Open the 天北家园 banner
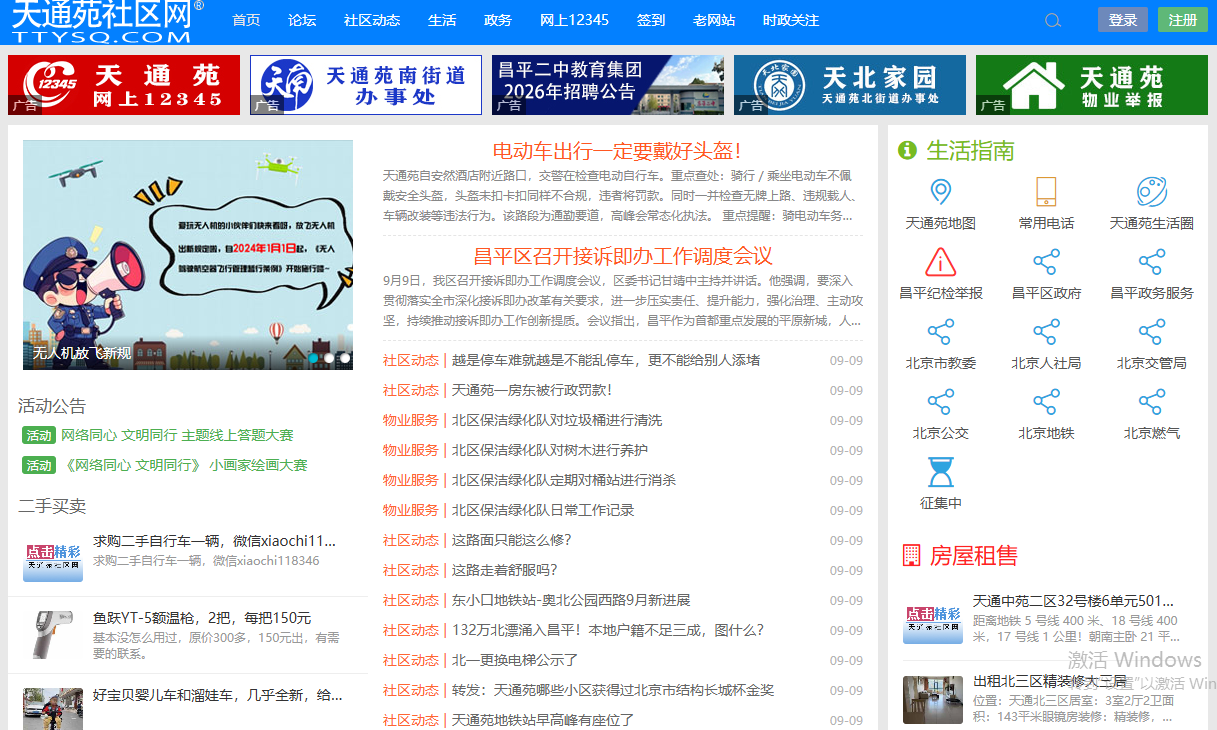The image size is (1217, 730). [x=850, y=85]
